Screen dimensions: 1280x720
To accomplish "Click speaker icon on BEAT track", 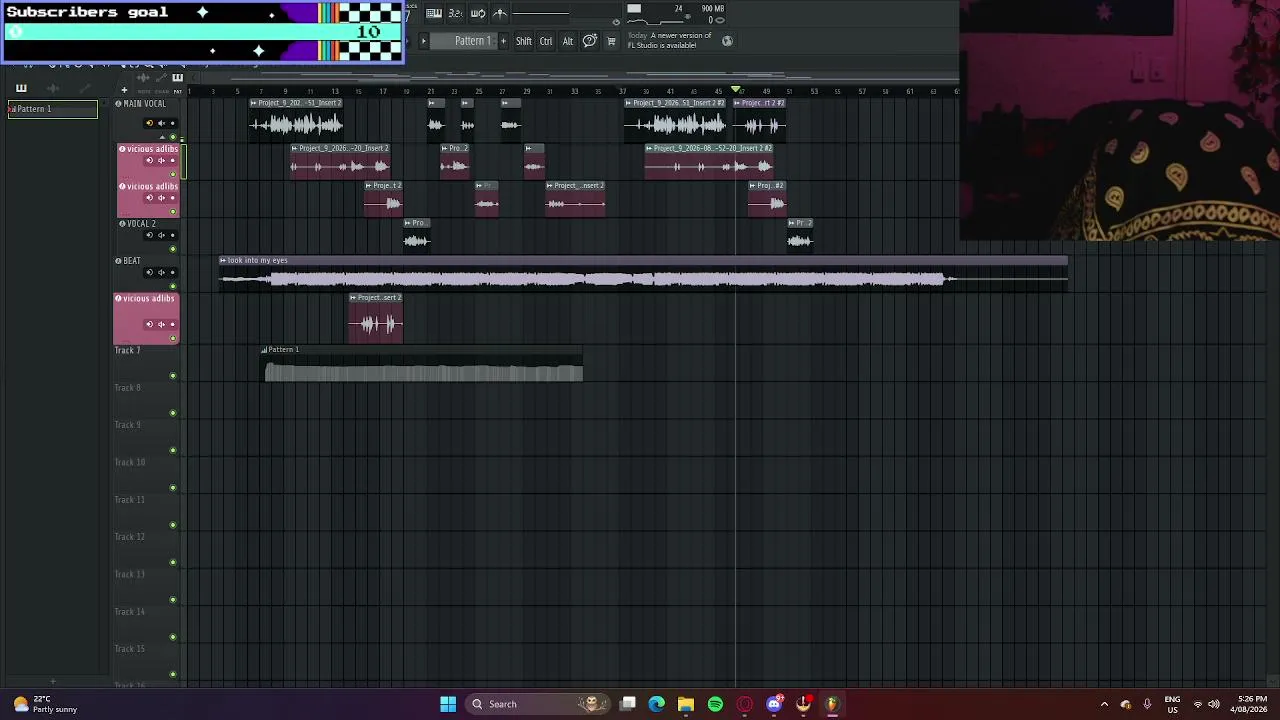I will coord(161,272).
